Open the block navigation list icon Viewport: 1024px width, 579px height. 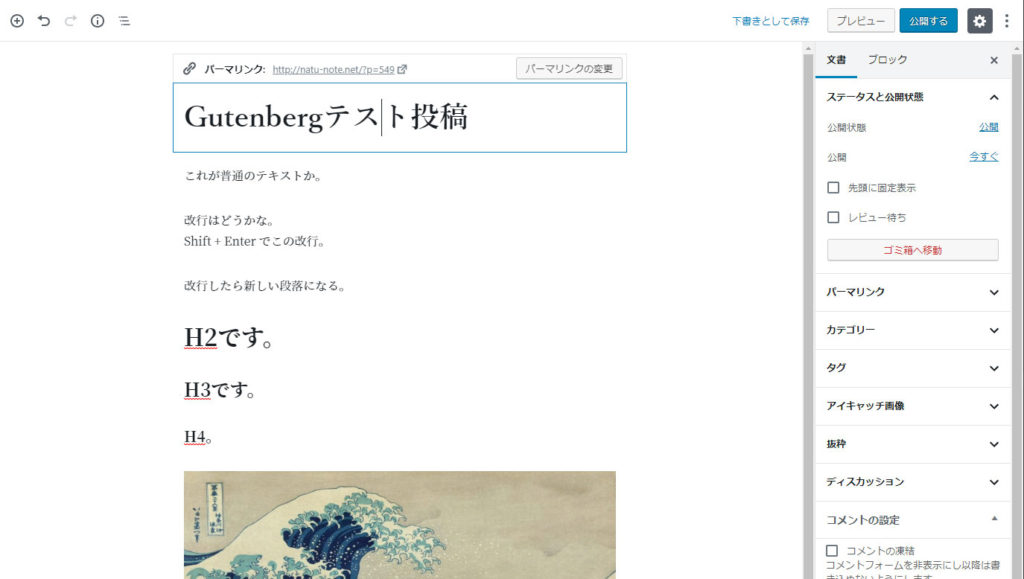pyautogui.click(x=124, y=21)
